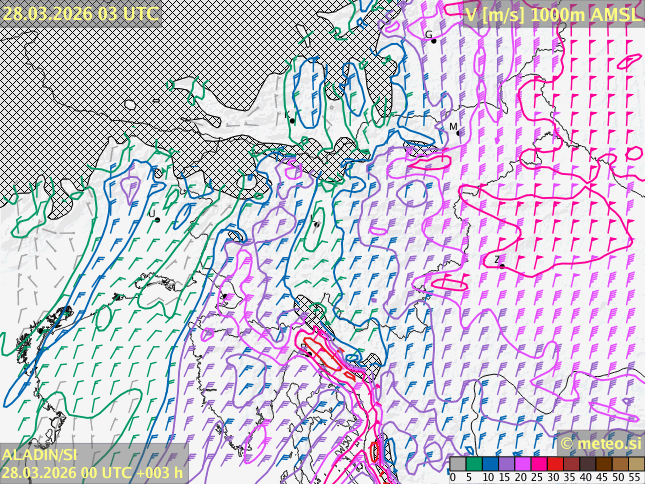Pick the green 5 m/s legend swatch

pos(473,464)
